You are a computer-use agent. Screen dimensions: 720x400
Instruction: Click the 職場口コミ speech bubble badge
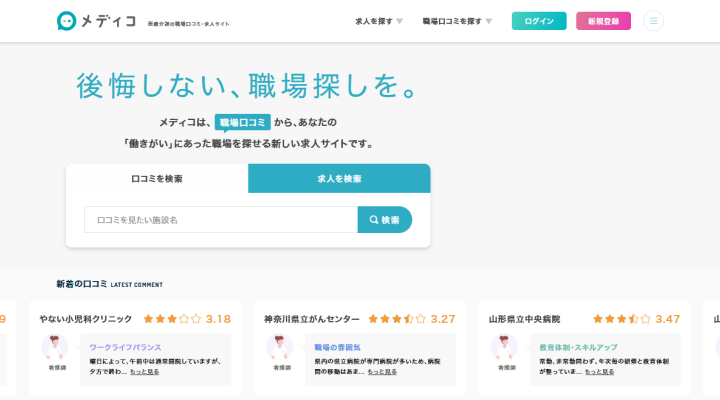[242, 123]
